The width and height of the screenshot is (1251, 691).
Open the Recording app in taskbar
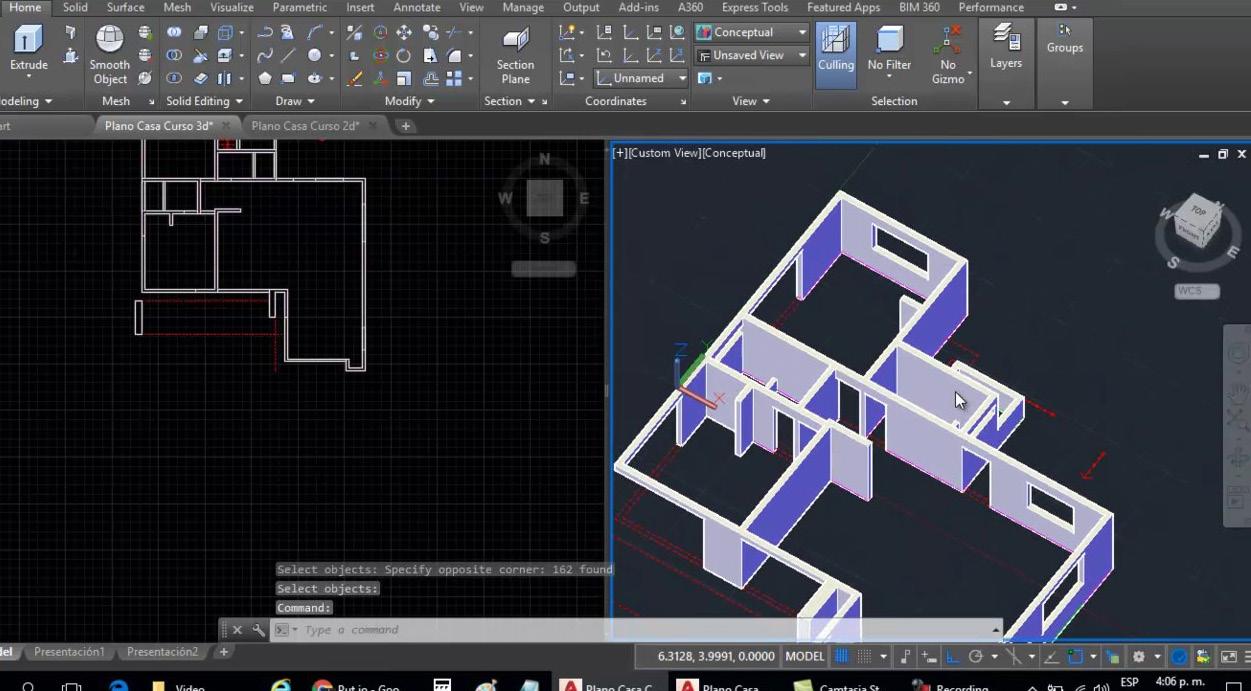950,685
